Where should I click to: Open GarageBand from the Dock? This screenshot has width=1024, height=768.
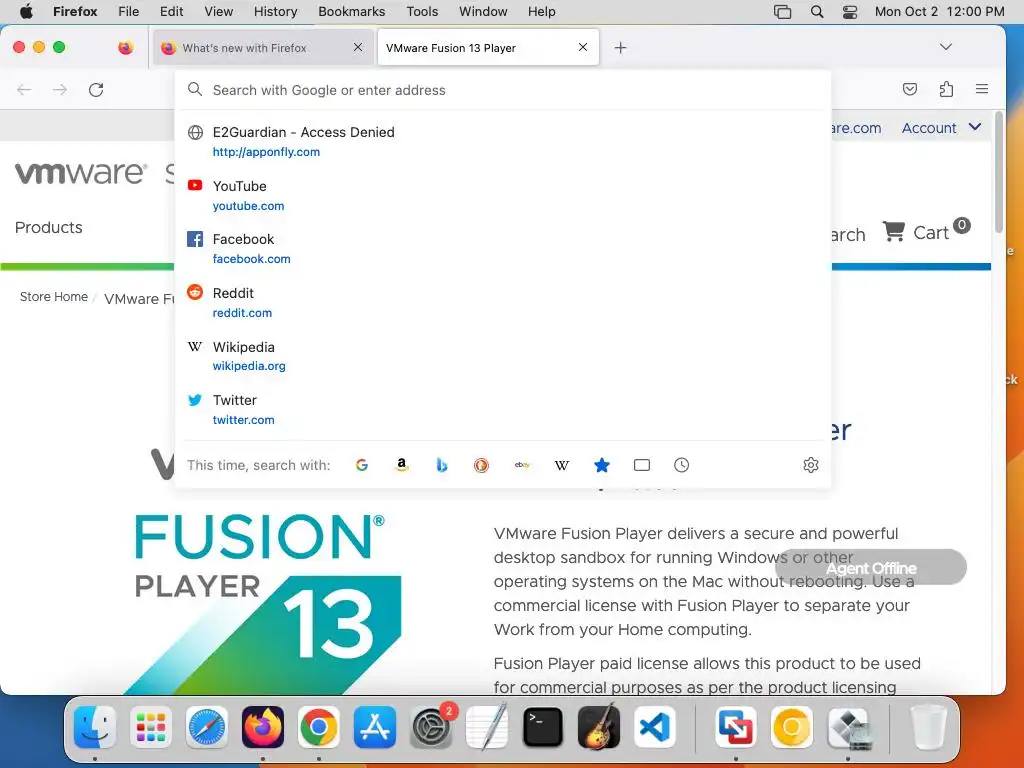[x=599, y=726]
